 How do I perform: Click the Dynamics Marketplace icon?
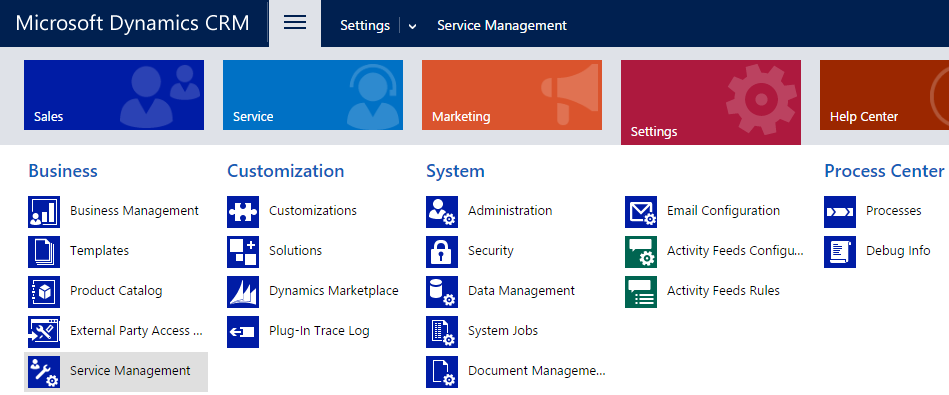tap(243, 292)
